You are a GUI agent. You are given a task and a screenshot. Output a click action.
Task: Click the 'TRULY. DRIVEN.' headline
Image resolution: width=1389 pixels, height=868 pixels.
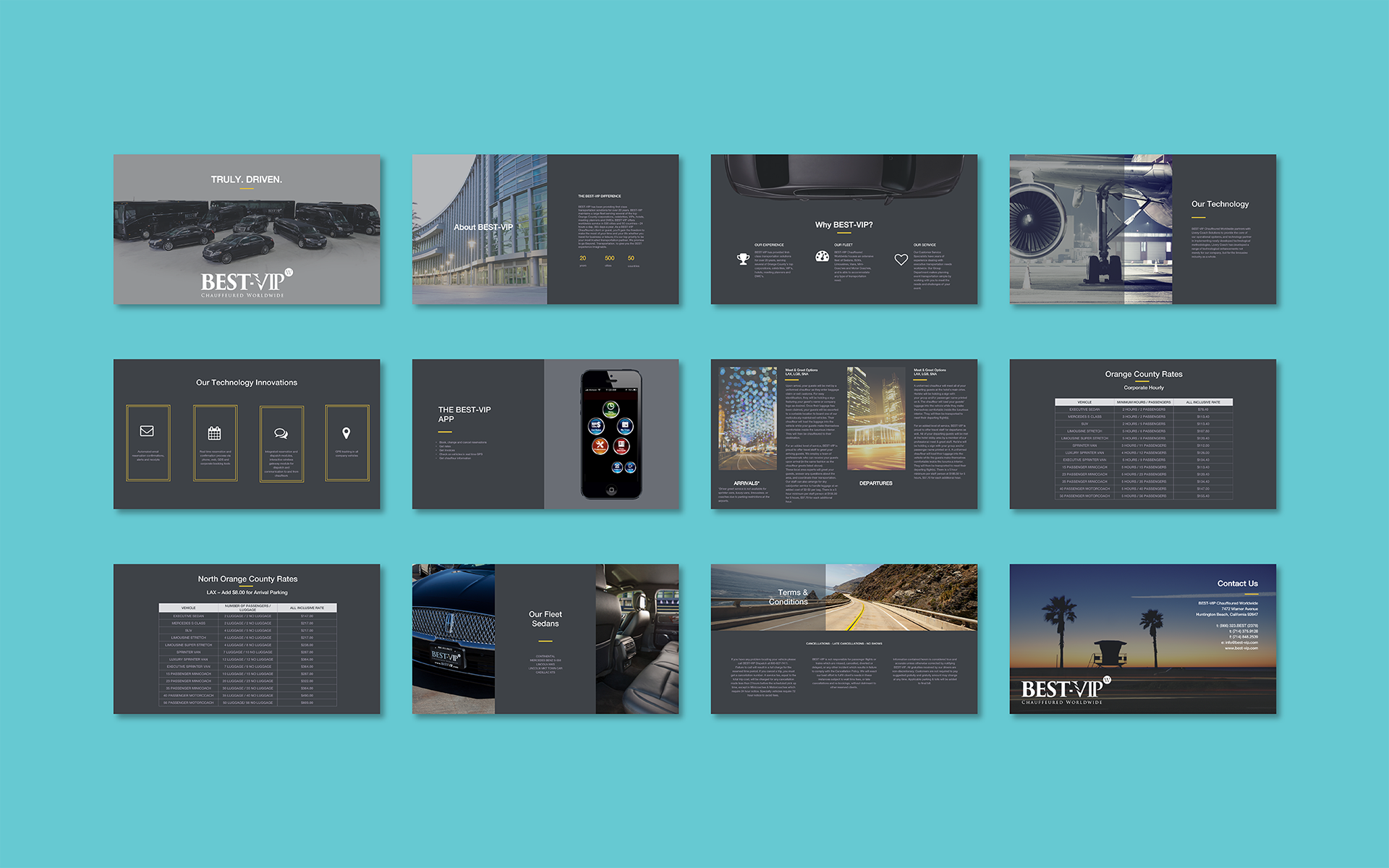[x=247, y=179]
